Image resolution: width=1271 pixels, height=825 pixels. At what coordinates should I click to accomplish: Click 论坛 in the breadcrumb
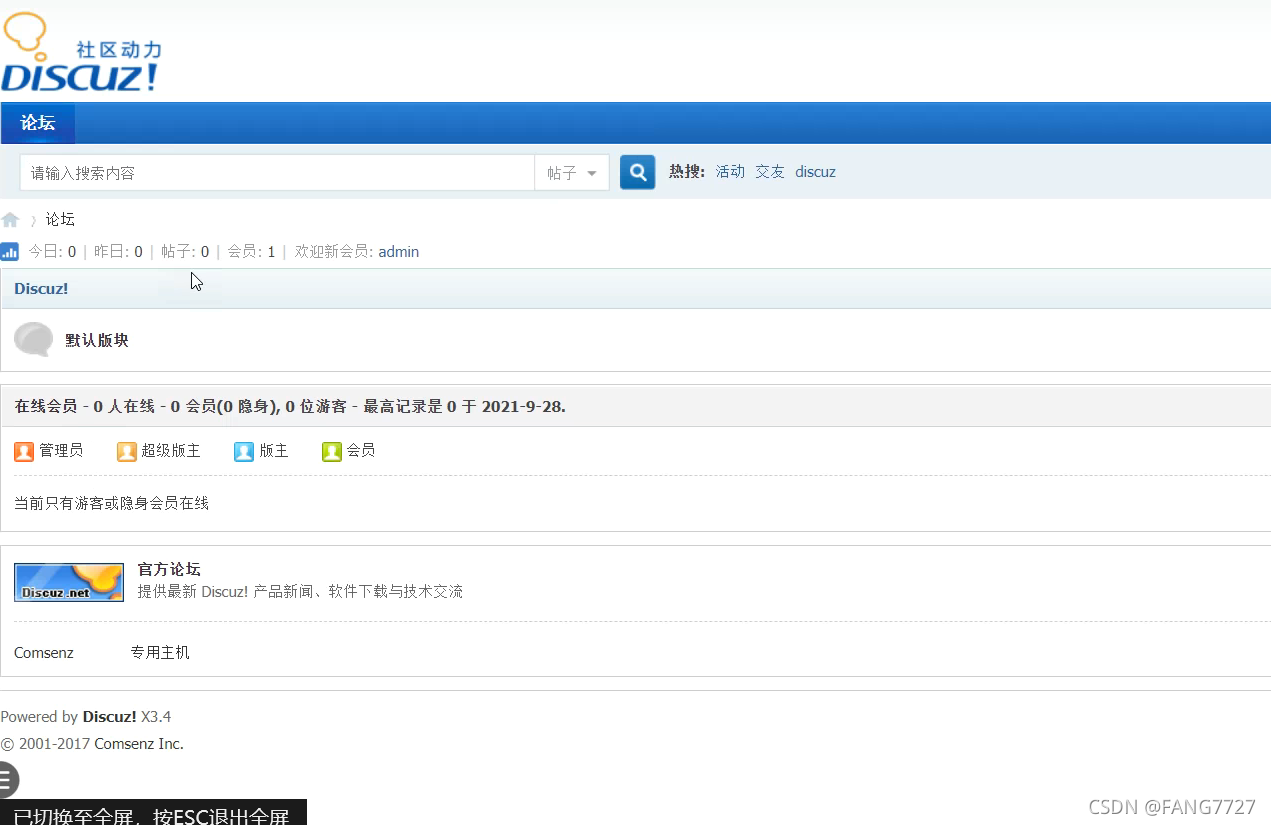60,220
